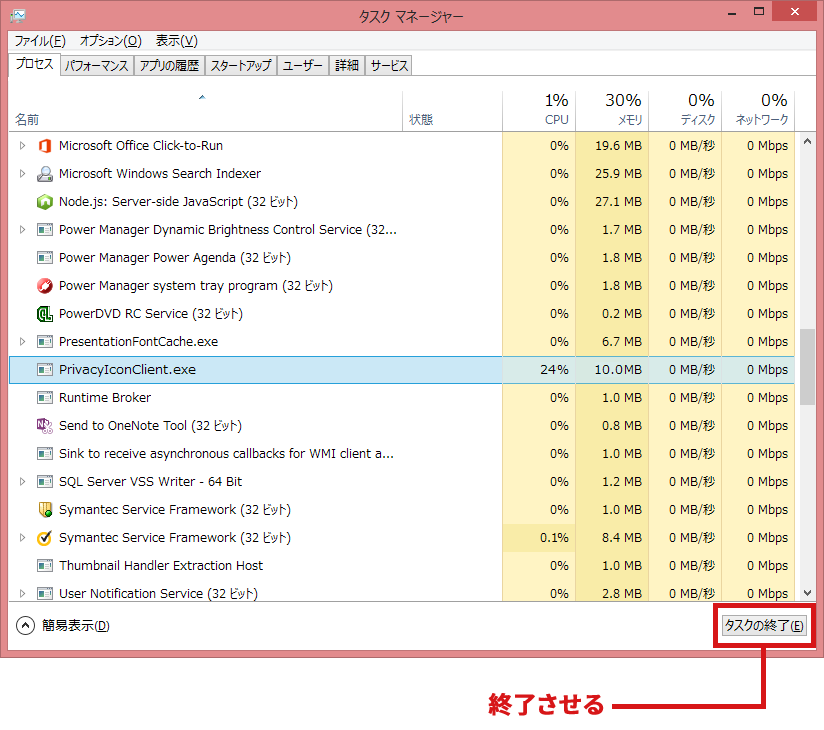The image size is (824, 730).
Task: Click the scroll down arrow of process list
Action: pyautogui.click(x=807, y=593)
